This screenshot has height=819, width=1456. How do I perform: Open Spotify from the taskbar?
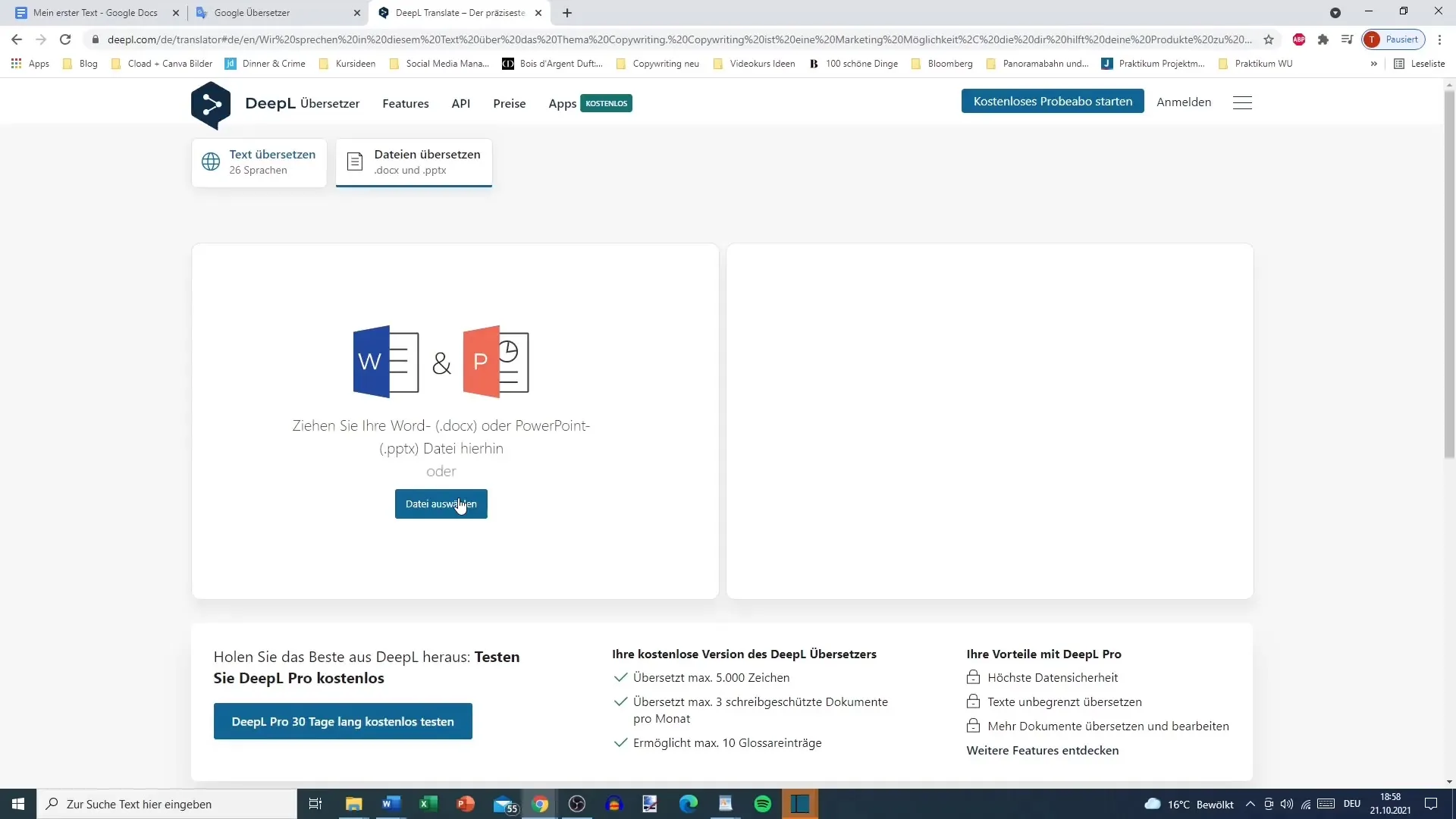(x=763, y=804)
